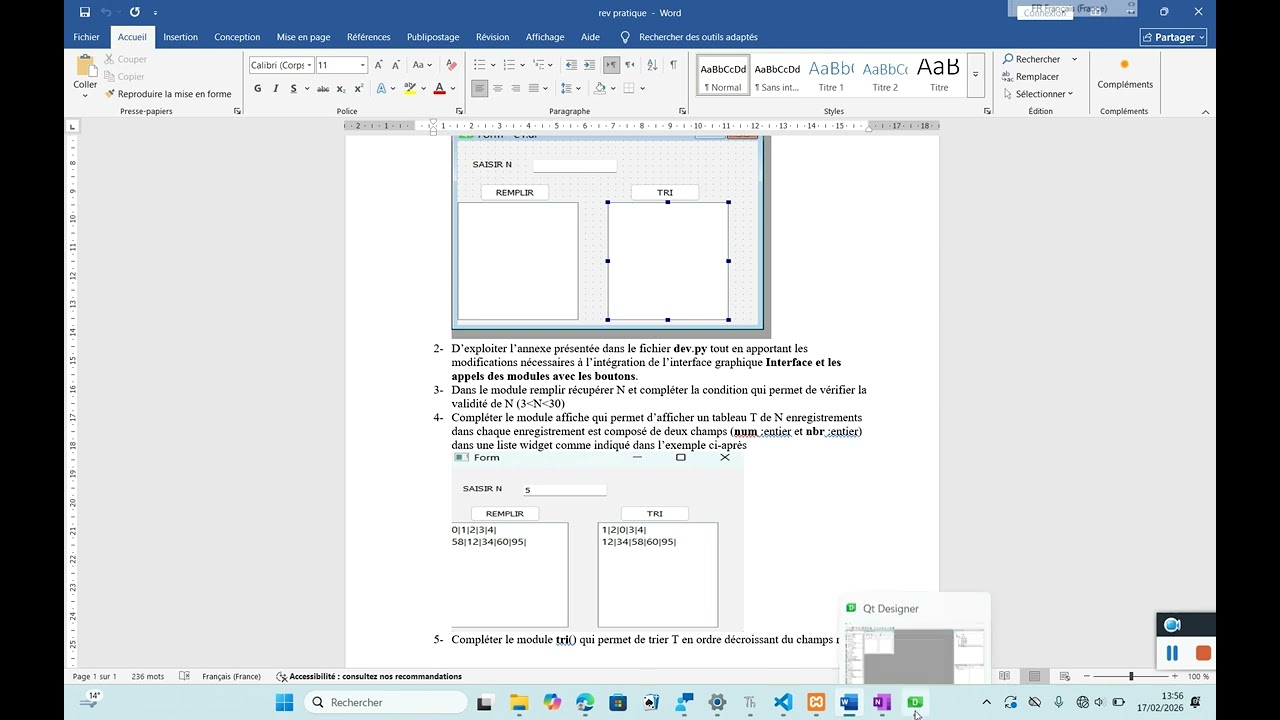
Task: Open the font size dropdown
Action: 362,65
